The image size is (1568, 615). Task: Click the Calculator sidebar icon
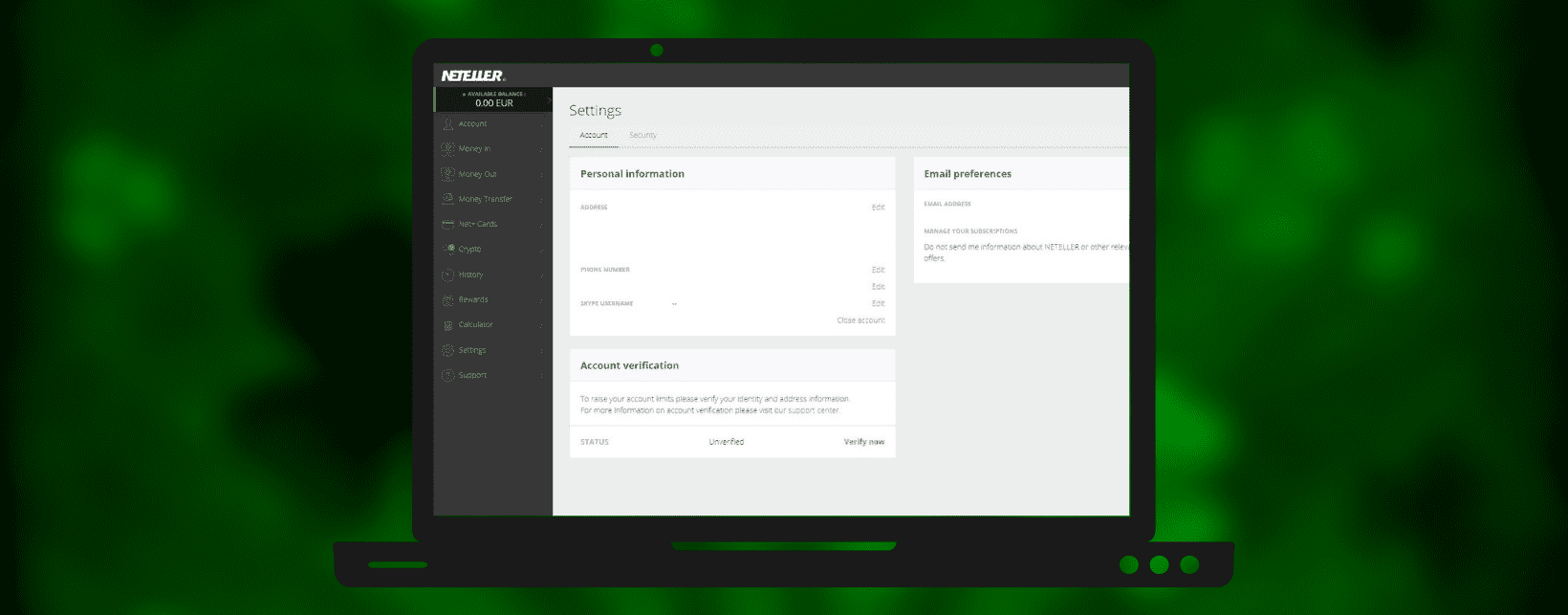point(447,324)
